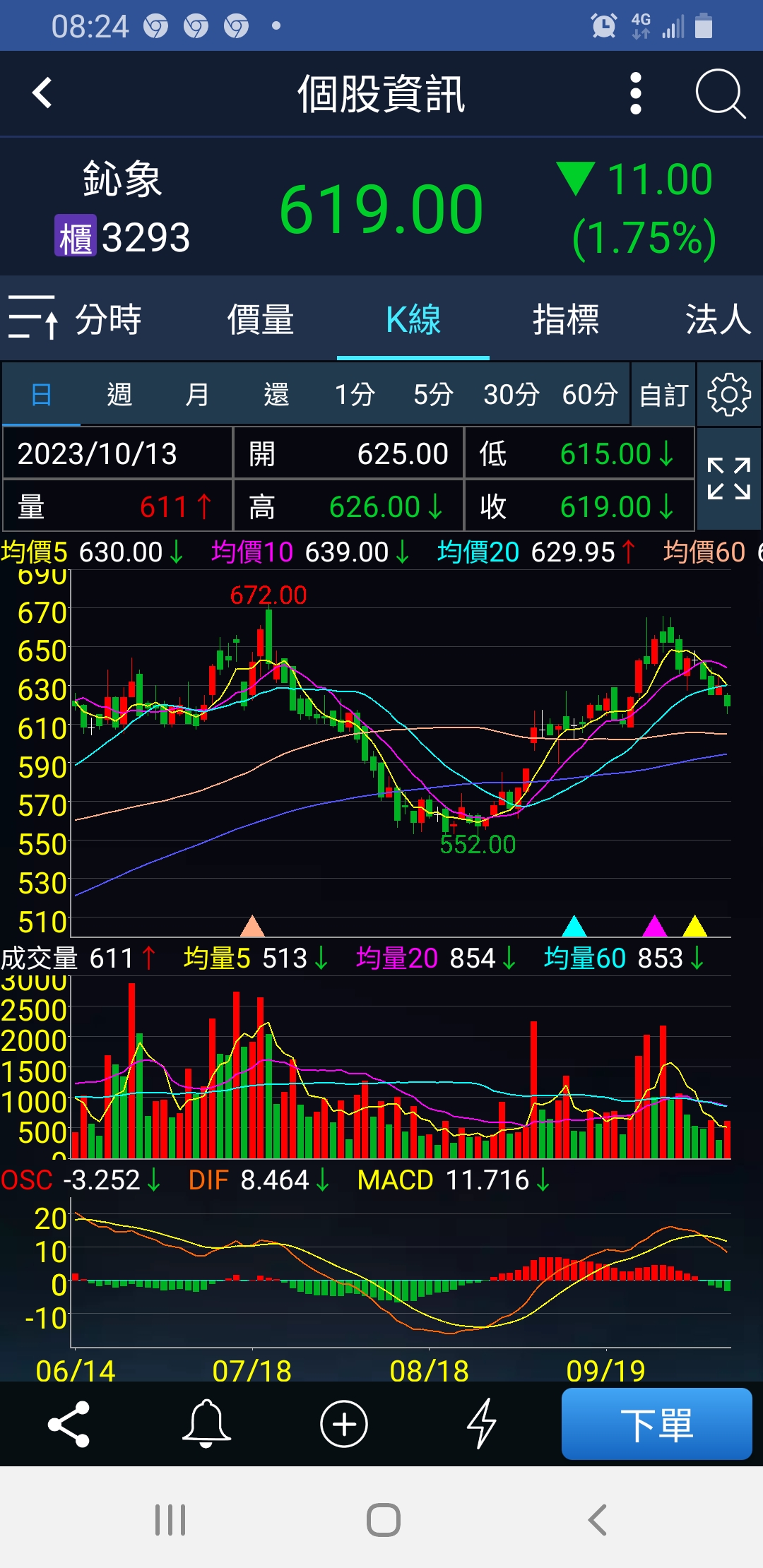Select the 月 monthly period

(x=197, y=395)
